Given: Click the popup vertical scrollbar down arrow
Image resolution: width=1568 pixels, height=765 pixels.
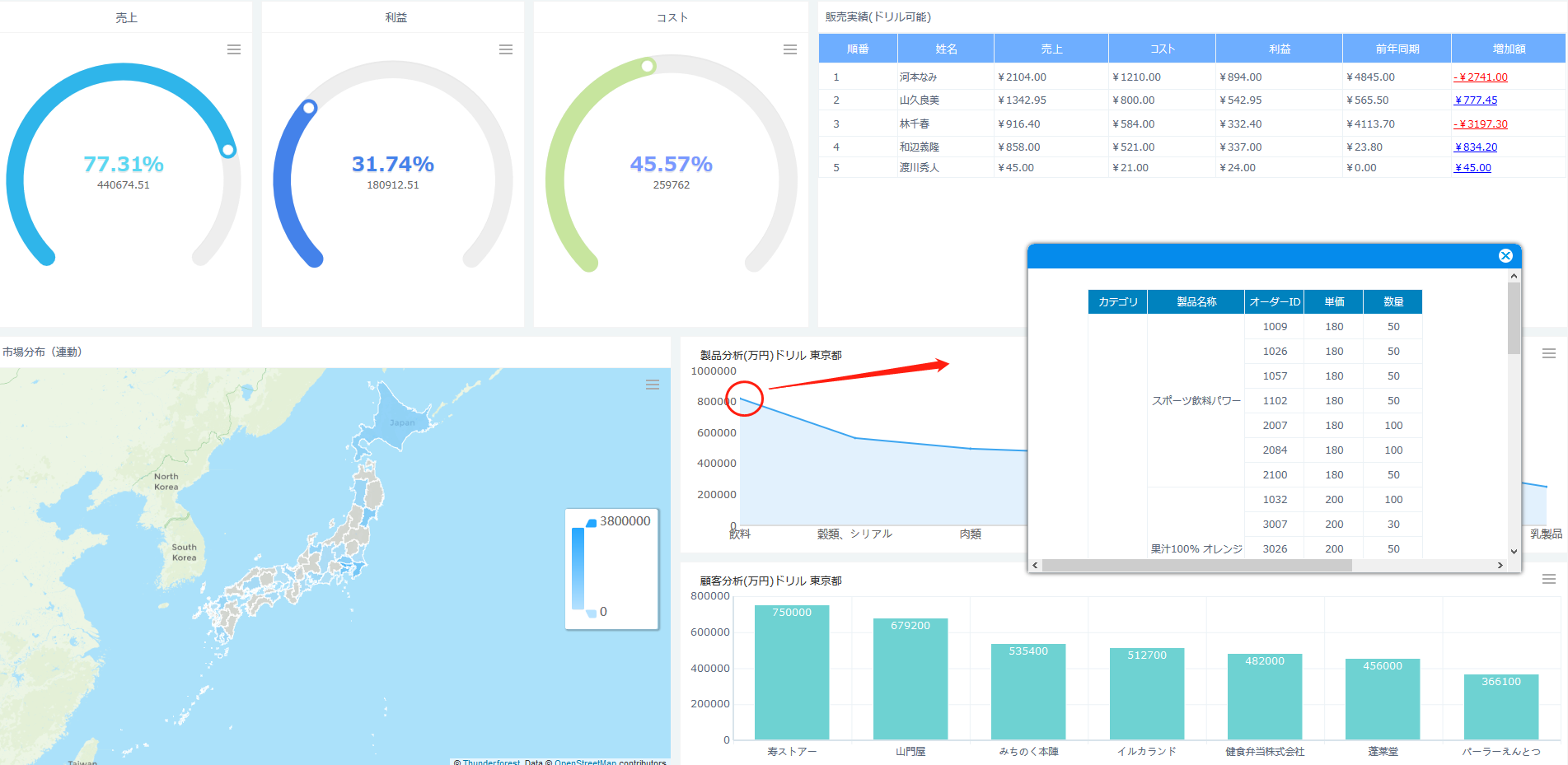Looking at the screenshot, I should (1514, 552).
